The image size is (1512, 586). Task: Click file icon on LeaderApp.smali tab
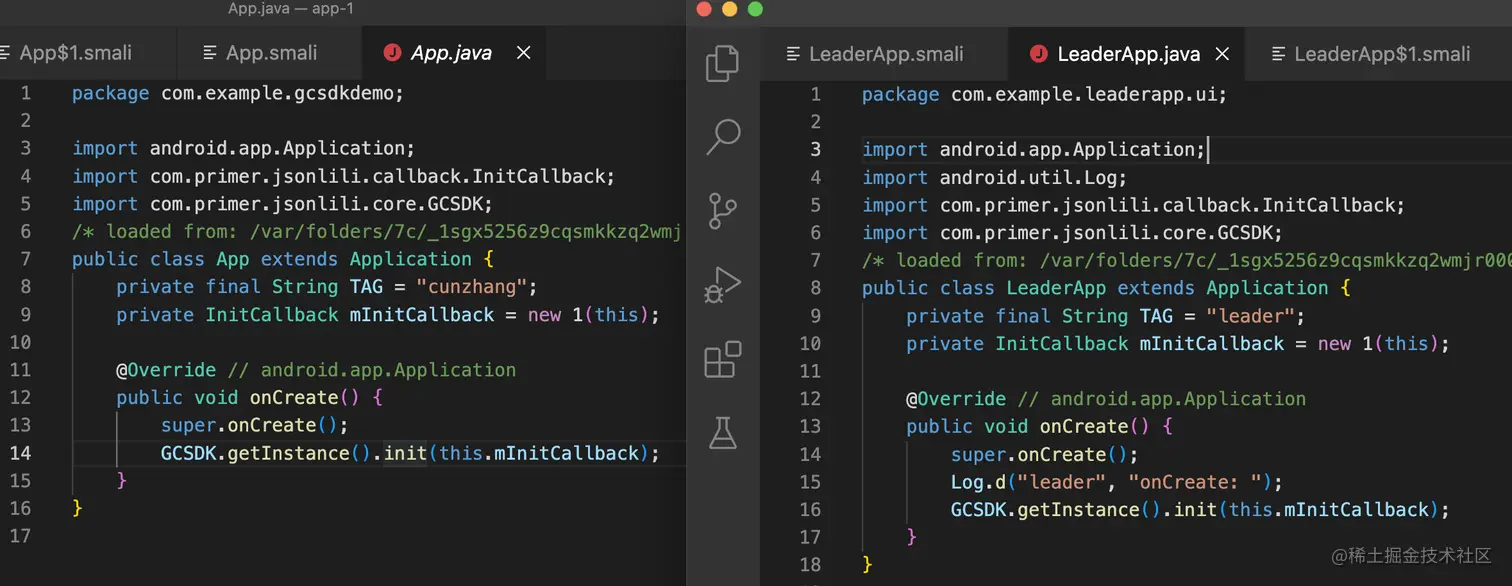click(792, 54)
